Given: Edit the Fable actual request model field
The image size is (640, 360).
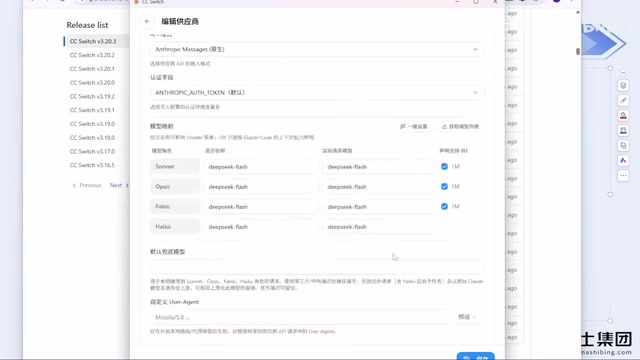Looking at the screenshot, I should (380, 207).
